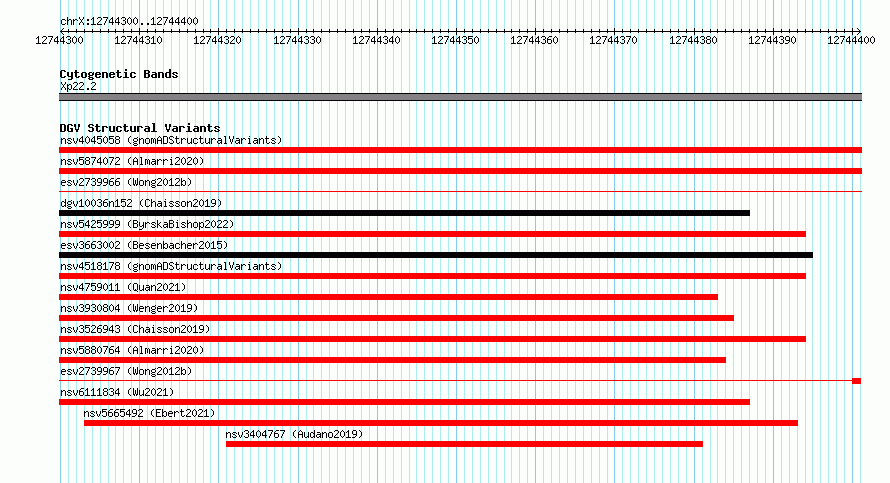The height and width of the screenshot is (483, 890).
Task: Open the esv3663002 (Besenbacher2015) label
Action: tap(144, 245)
